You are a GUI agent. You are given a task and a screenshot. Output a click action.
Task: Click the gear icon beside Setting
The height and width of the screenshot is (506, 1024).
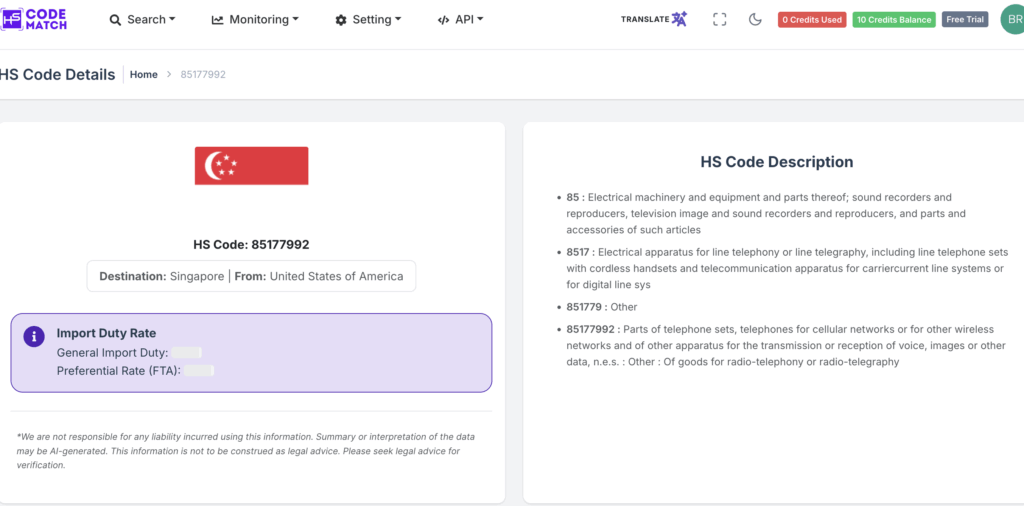(341, 20)
